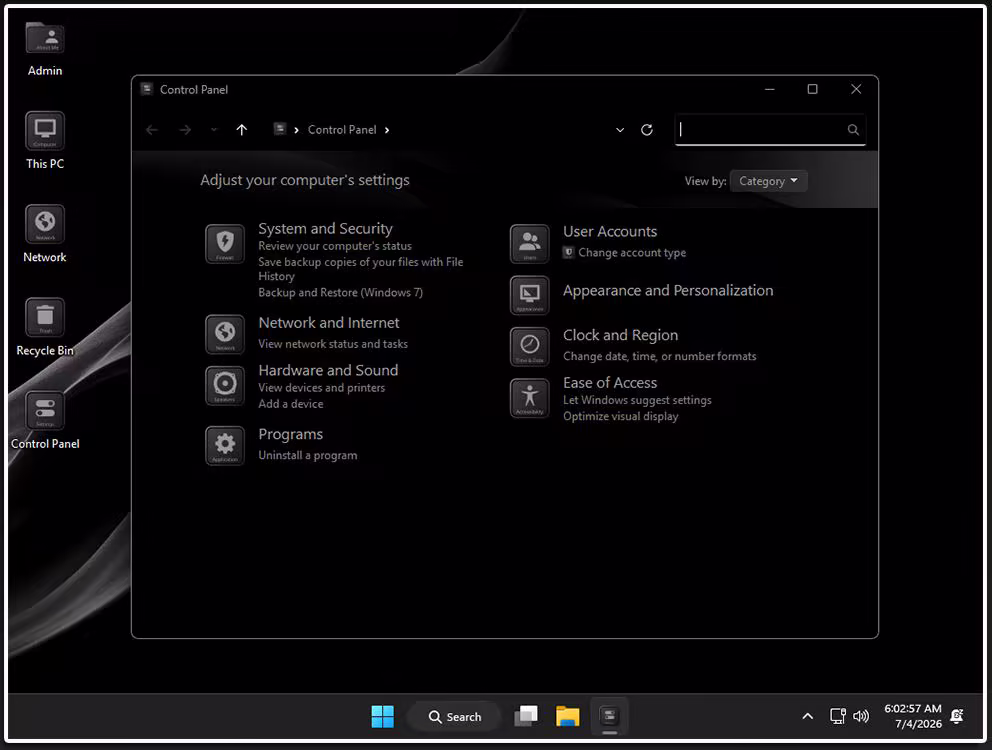Open the Hardware and Sound speaker icon
The image size is (992, 750).
click(225, 385)
